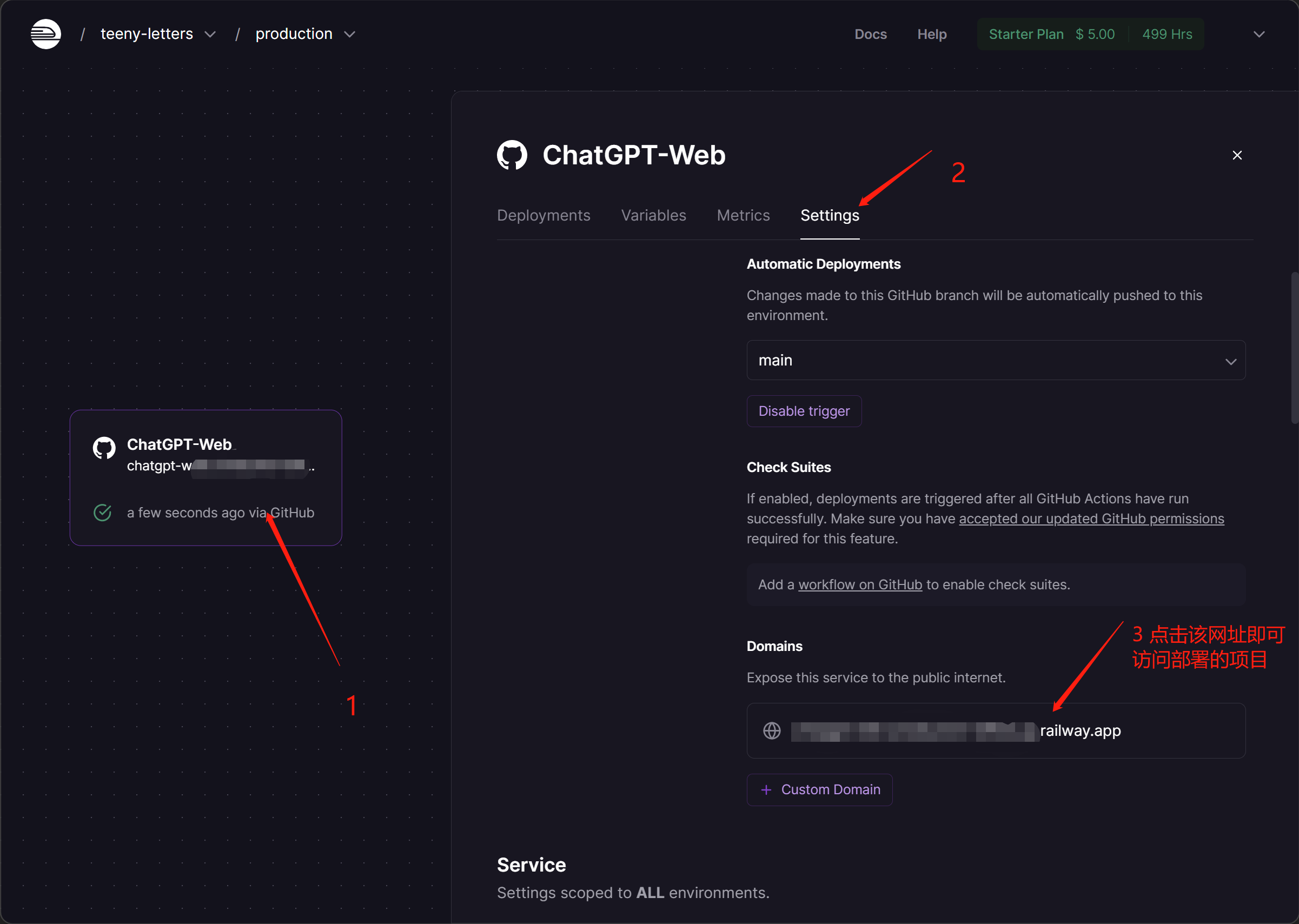The height and width of the screenshot is (924, 1299).
Task: Switch to the Deployments tab
Action: tap(544, 215)
